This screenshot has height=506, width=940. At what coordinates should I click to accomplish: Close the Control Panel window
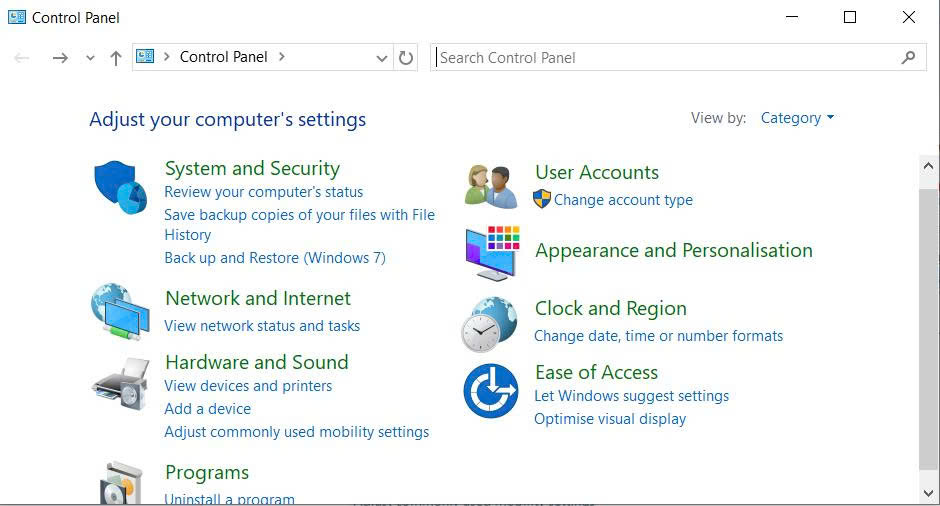(909, 17)
